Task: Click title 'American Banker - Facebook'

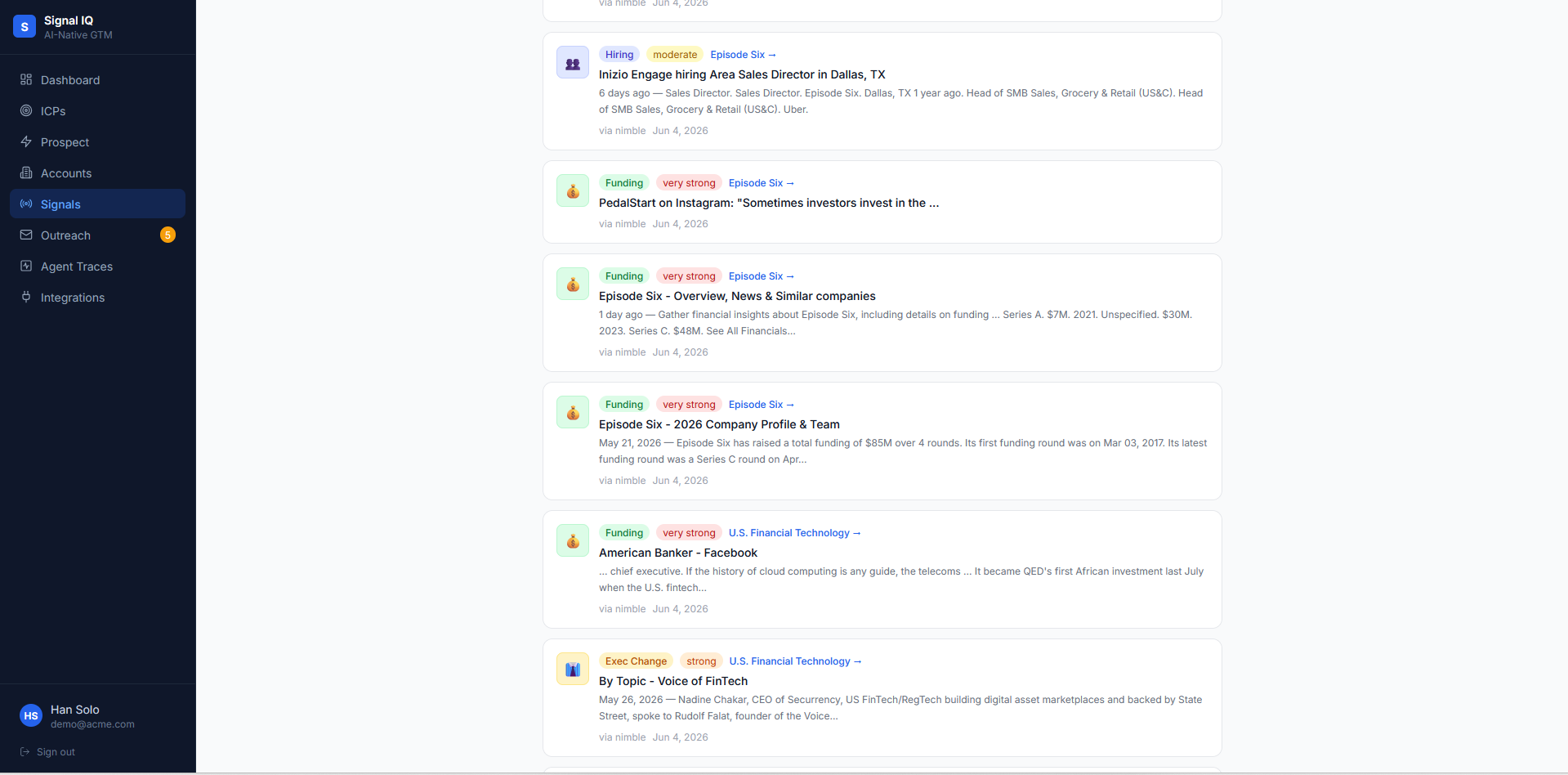Action: click(x=678, y=553)
